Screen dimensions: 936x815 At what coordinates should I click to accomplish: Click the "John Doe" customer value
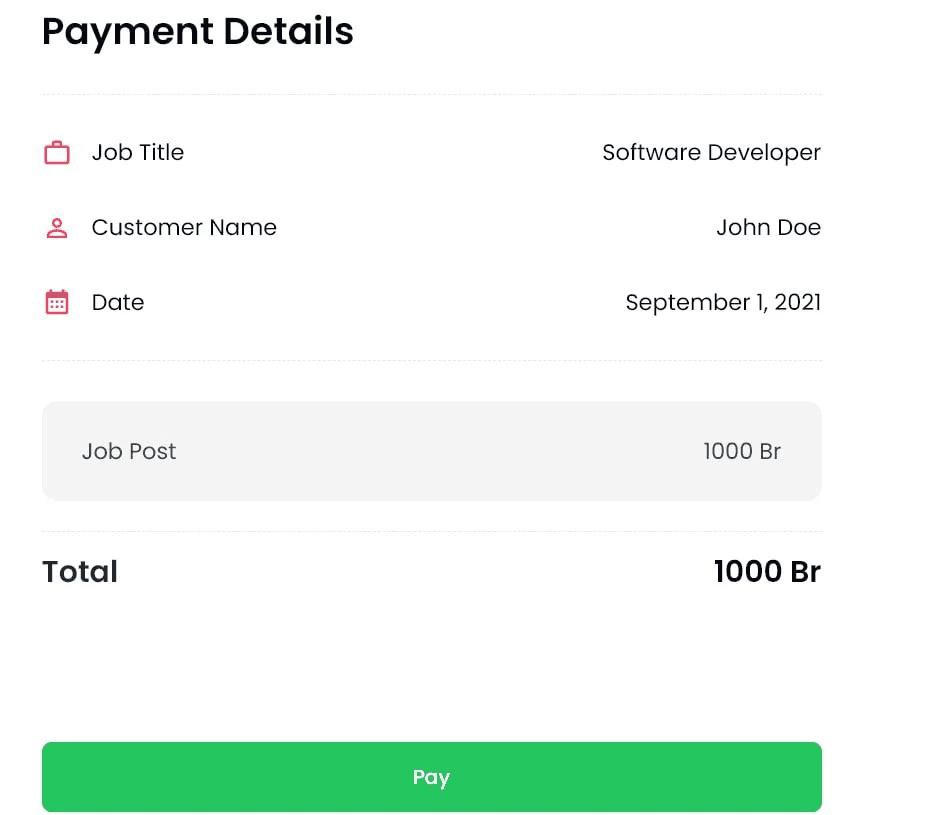tap(769, 227)
